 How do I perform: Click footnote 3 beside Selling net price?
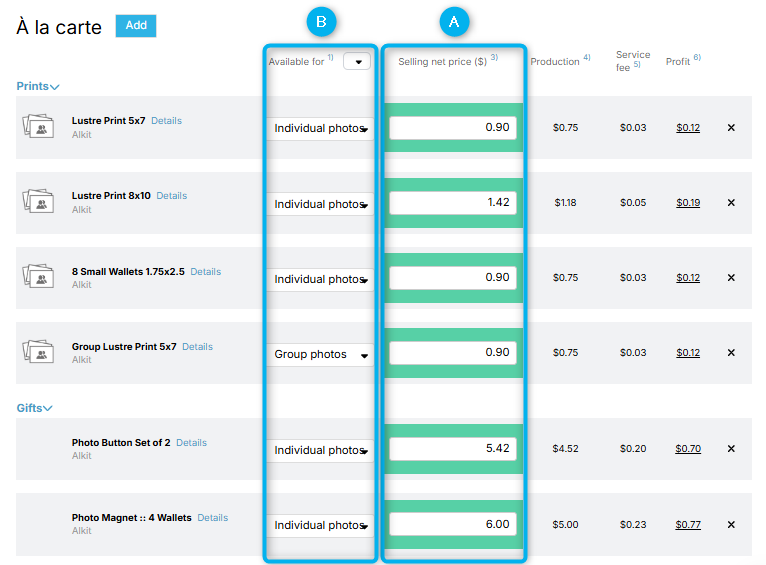494,58
